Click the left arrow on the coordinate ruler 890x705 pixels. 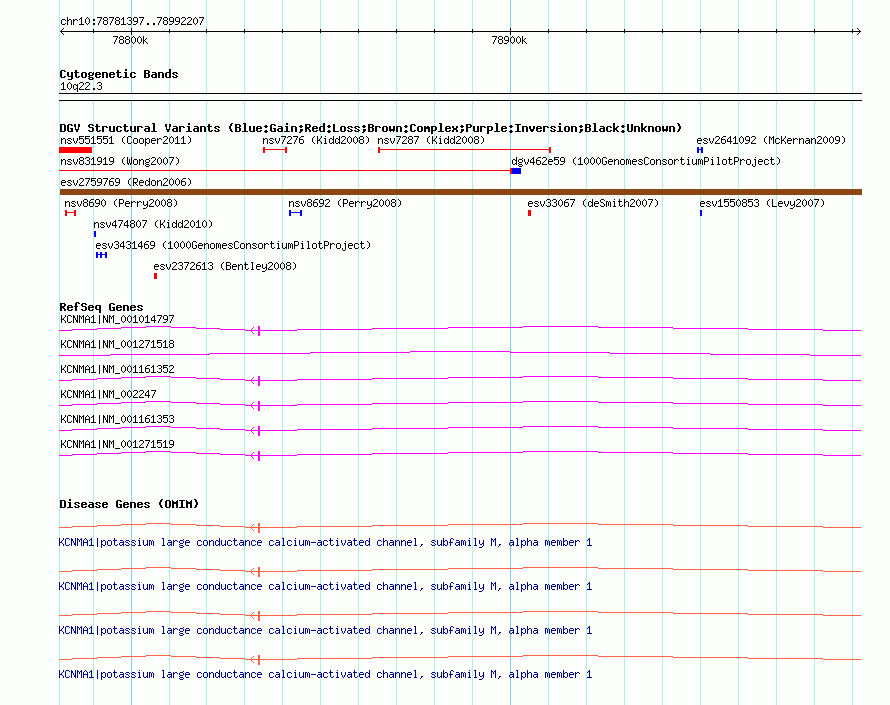(63, 32)
